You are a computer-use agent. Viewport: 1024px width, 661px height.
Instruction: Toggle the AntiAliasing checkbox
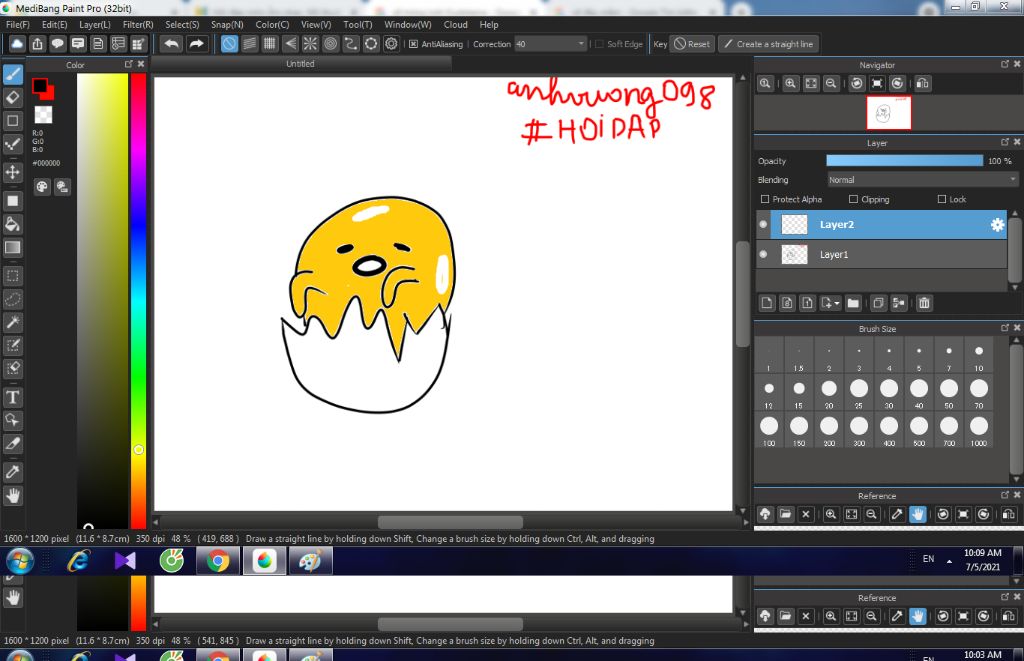[x=413, y=44]
